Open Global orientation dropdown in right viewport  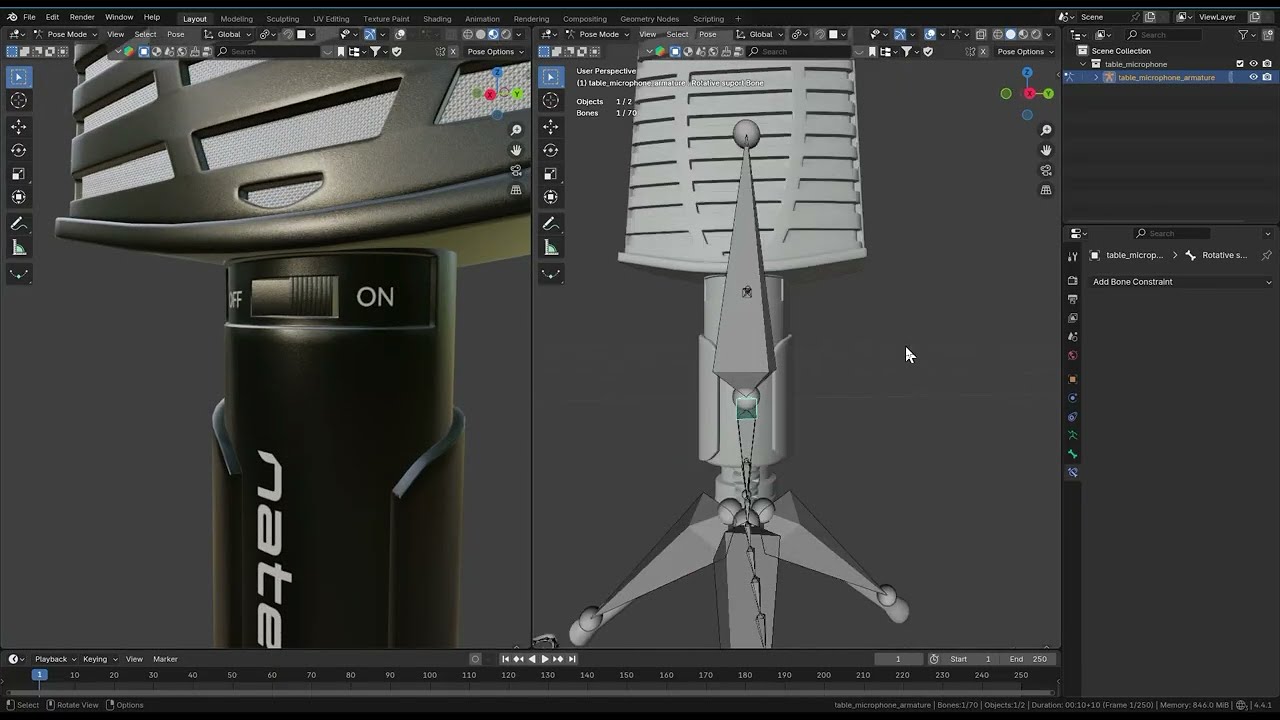761,34
